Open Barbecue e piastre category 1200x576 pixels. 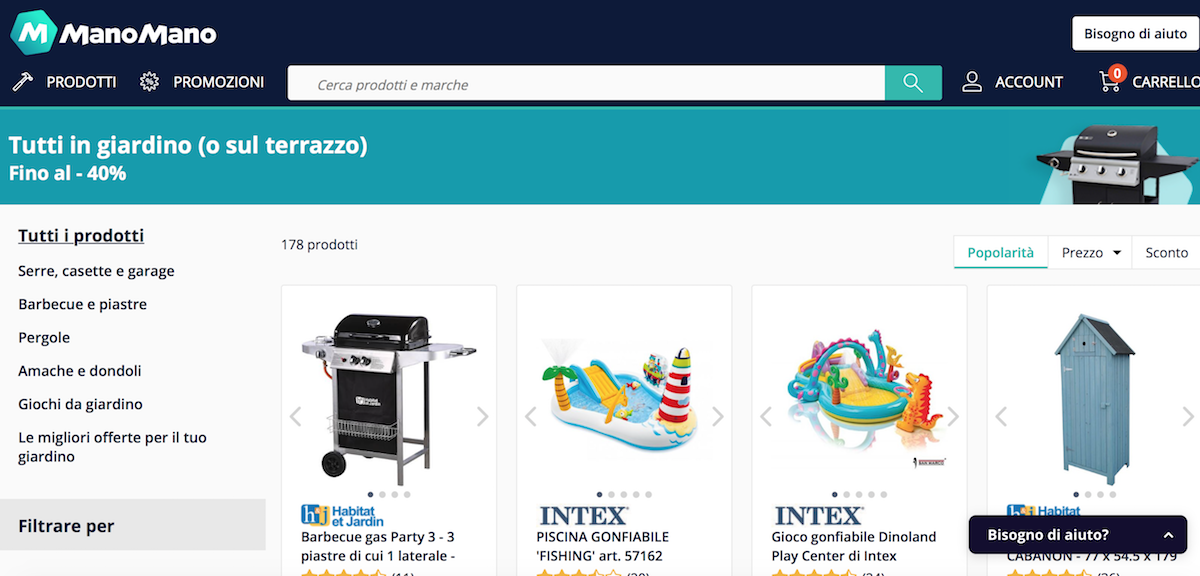point(82,304)
